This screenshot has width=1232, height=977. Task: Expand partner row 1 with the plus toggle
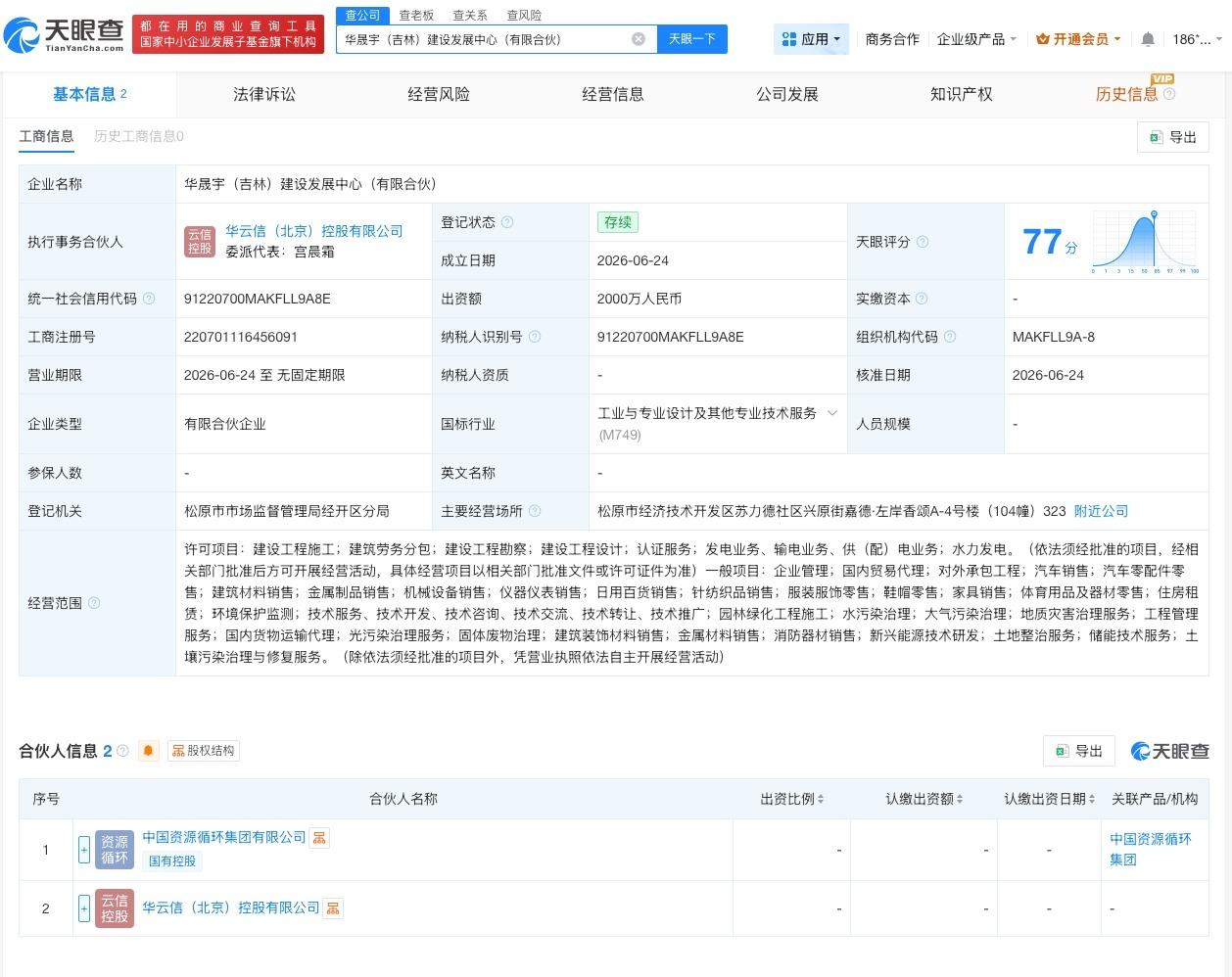[84, 850]
